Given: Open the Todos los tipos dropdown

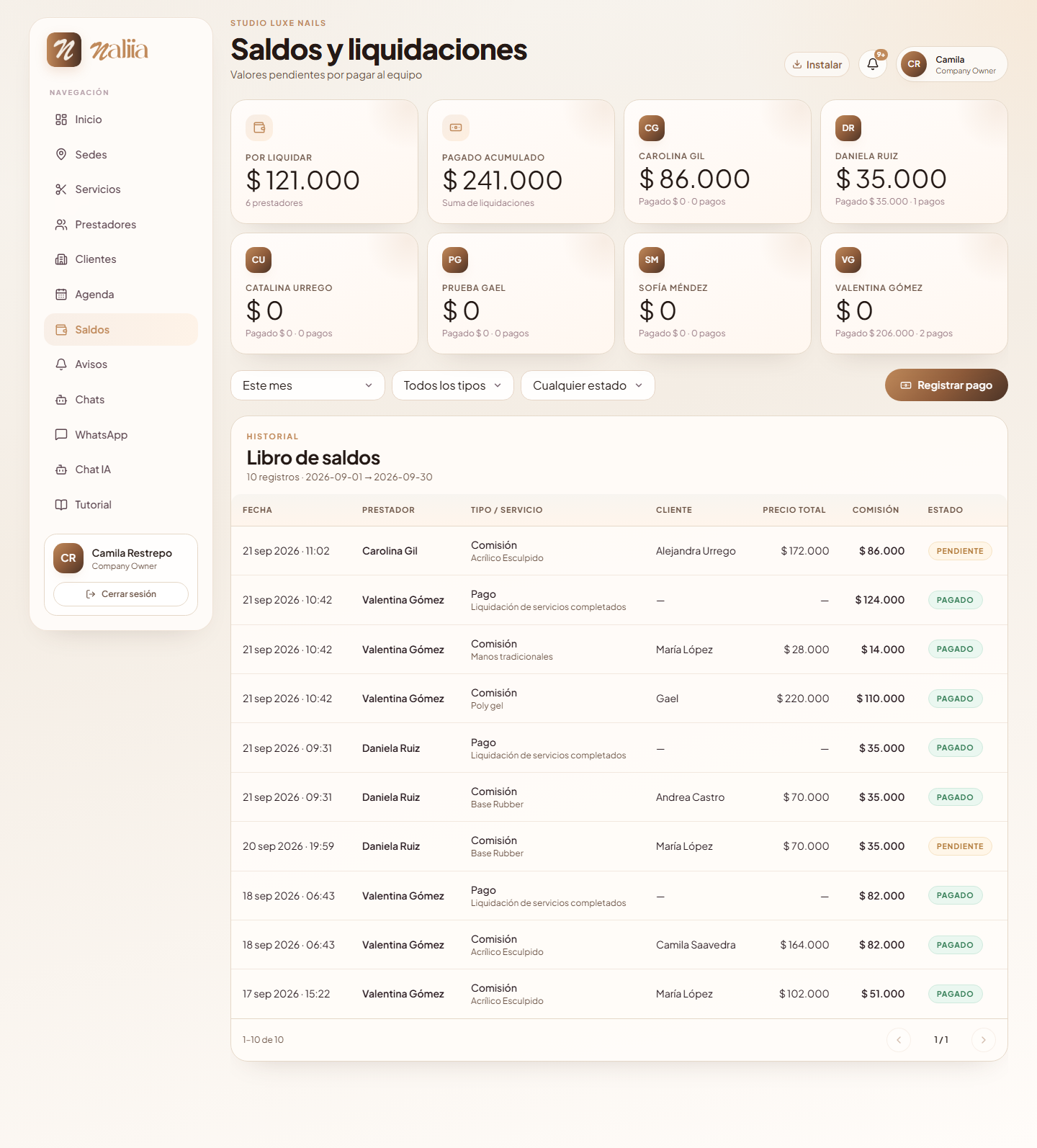Looking at the screenshot, I should pyautogui.click(x=452, y=385).
